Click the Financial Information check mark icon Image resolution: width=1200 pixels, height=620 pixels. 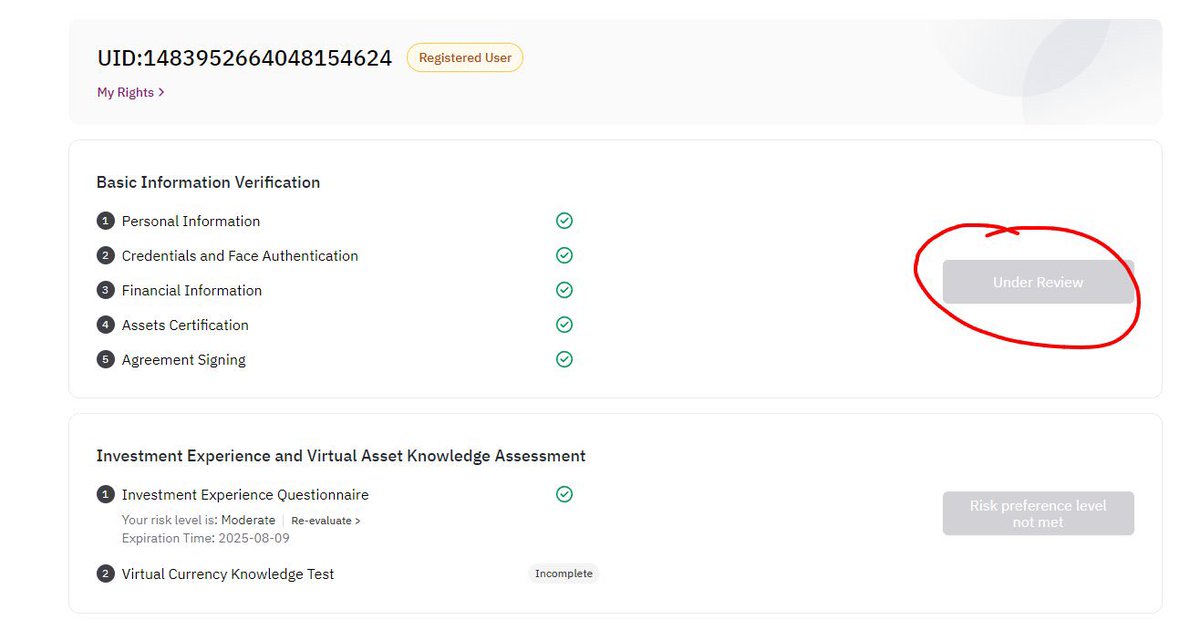pos(564,290)
